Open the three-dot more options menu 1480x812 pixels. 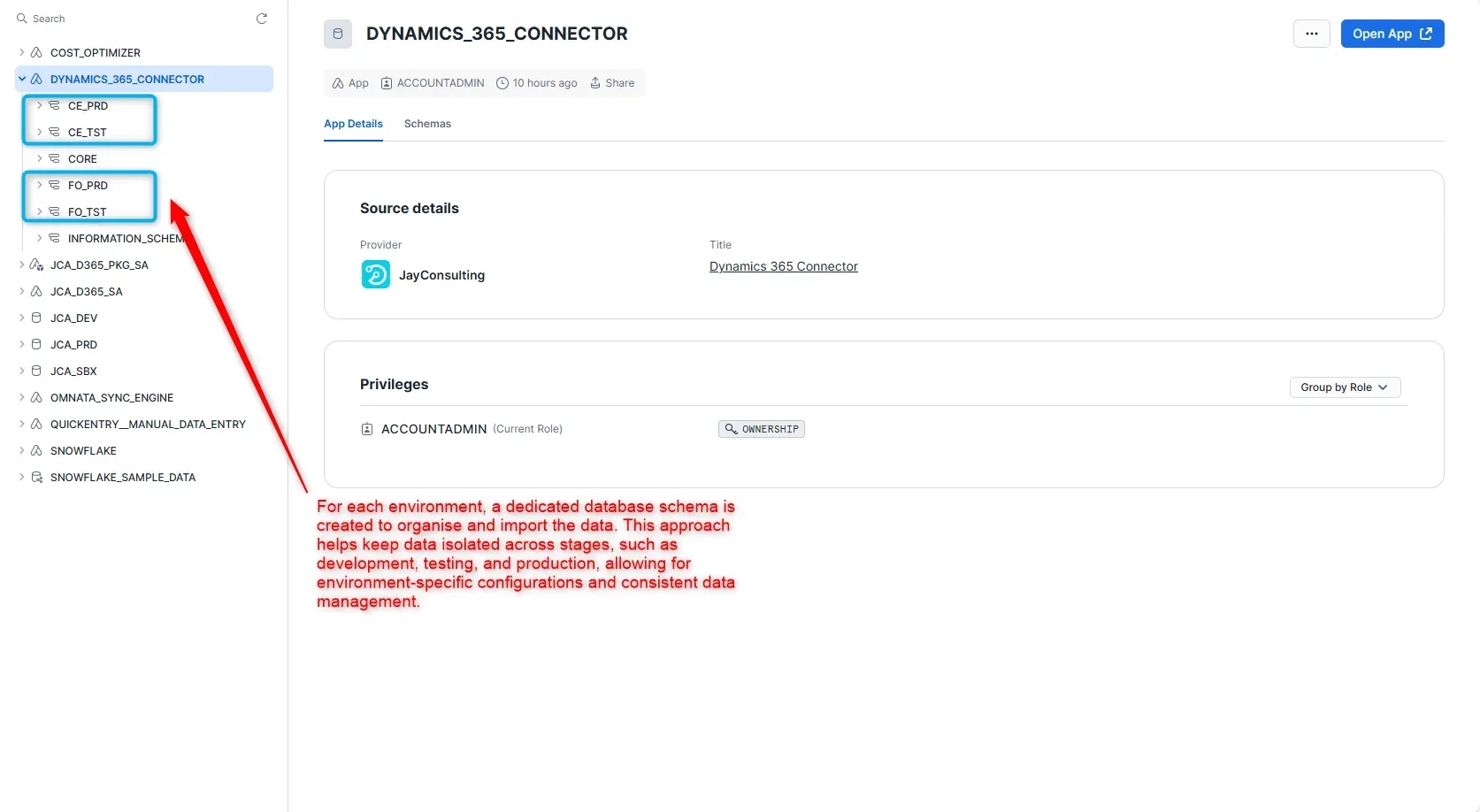pos(1311,34)
